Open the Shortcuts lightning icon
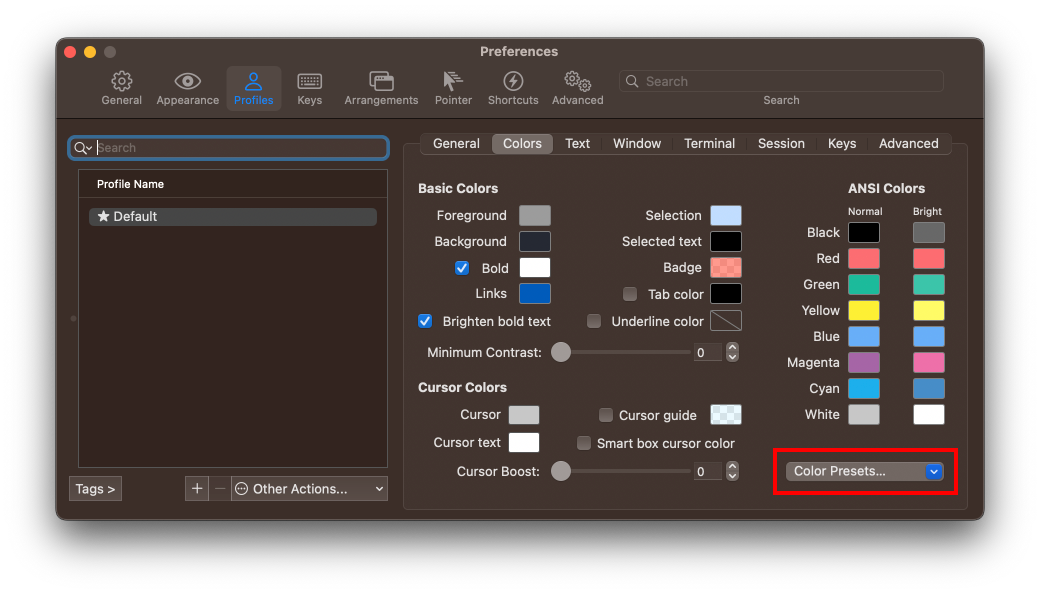Viewport: 1040px width, 594px height. [513, 81]
